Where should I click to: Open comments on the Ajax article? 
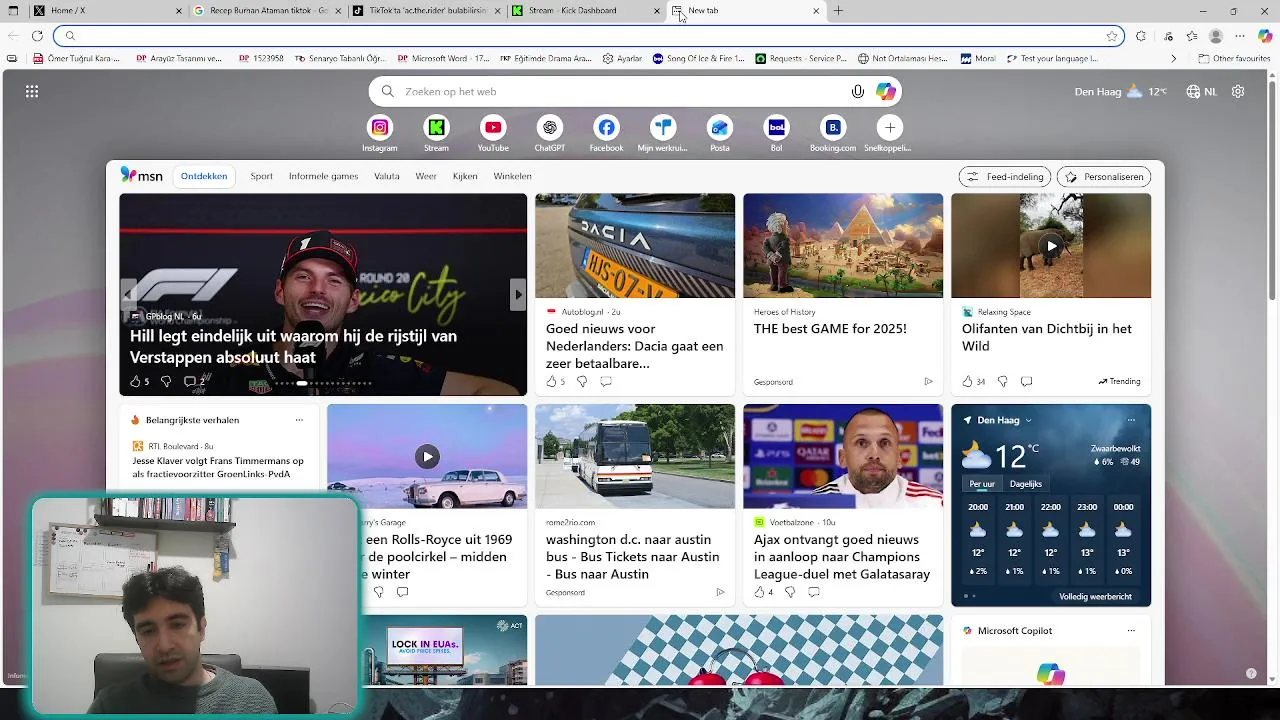pos(813,592)
